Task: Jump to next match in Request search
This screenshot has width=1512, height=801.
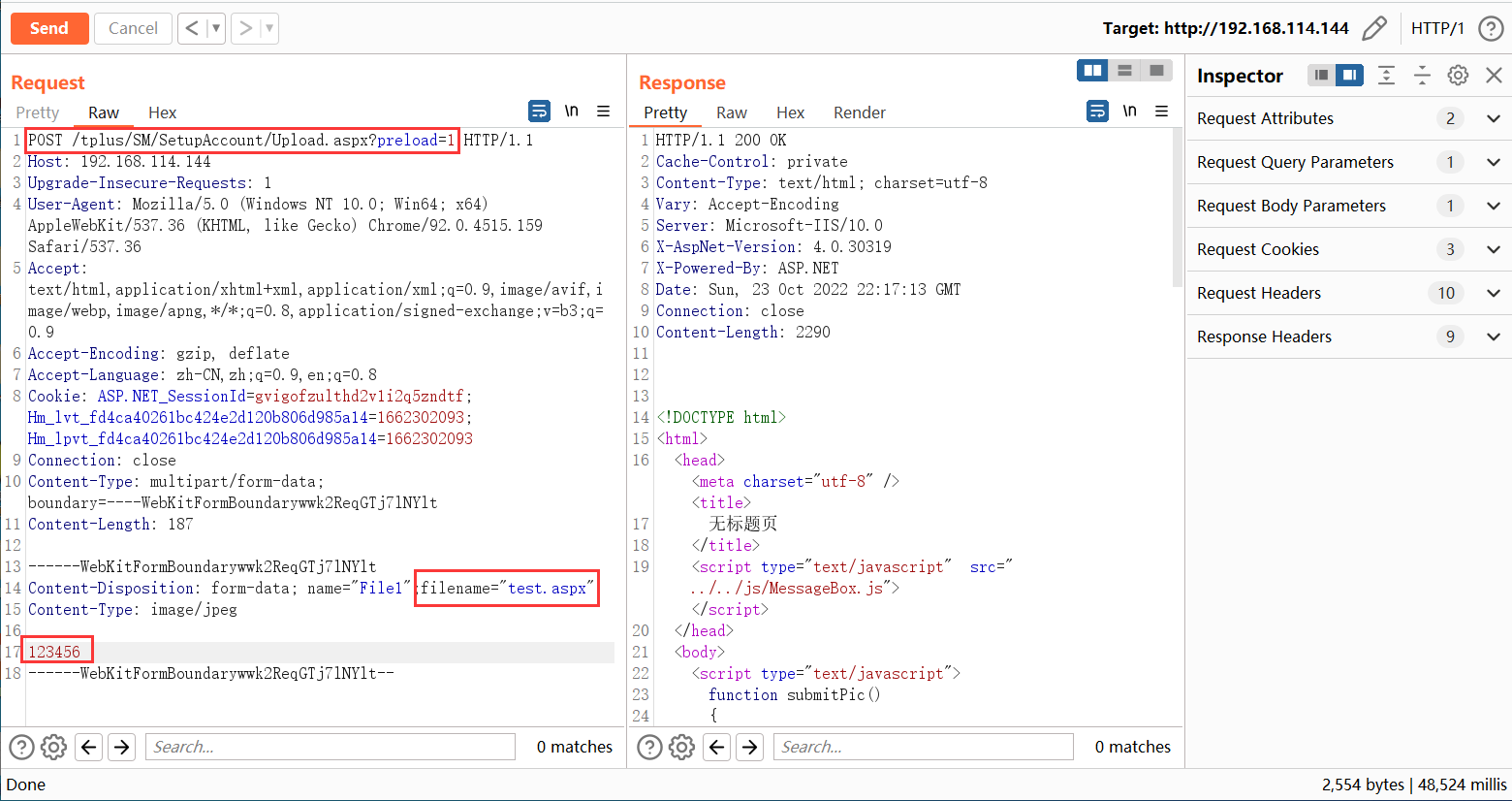Action: [x=121, y=747]
